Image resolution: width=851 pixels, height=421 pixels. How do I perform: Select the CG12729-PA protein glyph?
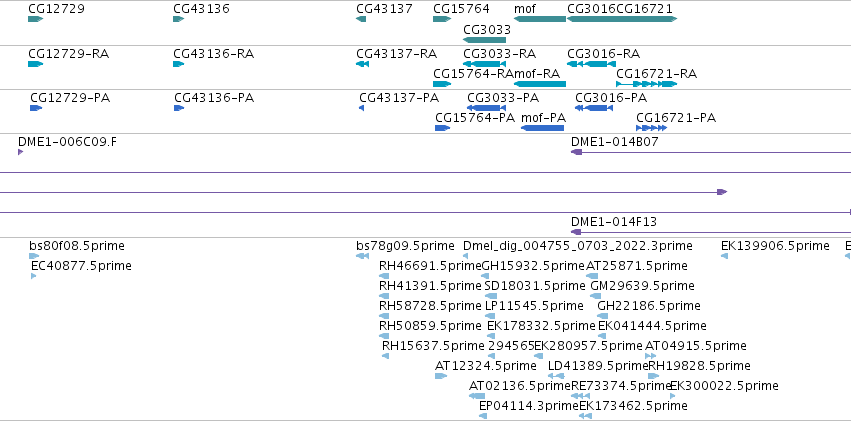pos(36,108)
